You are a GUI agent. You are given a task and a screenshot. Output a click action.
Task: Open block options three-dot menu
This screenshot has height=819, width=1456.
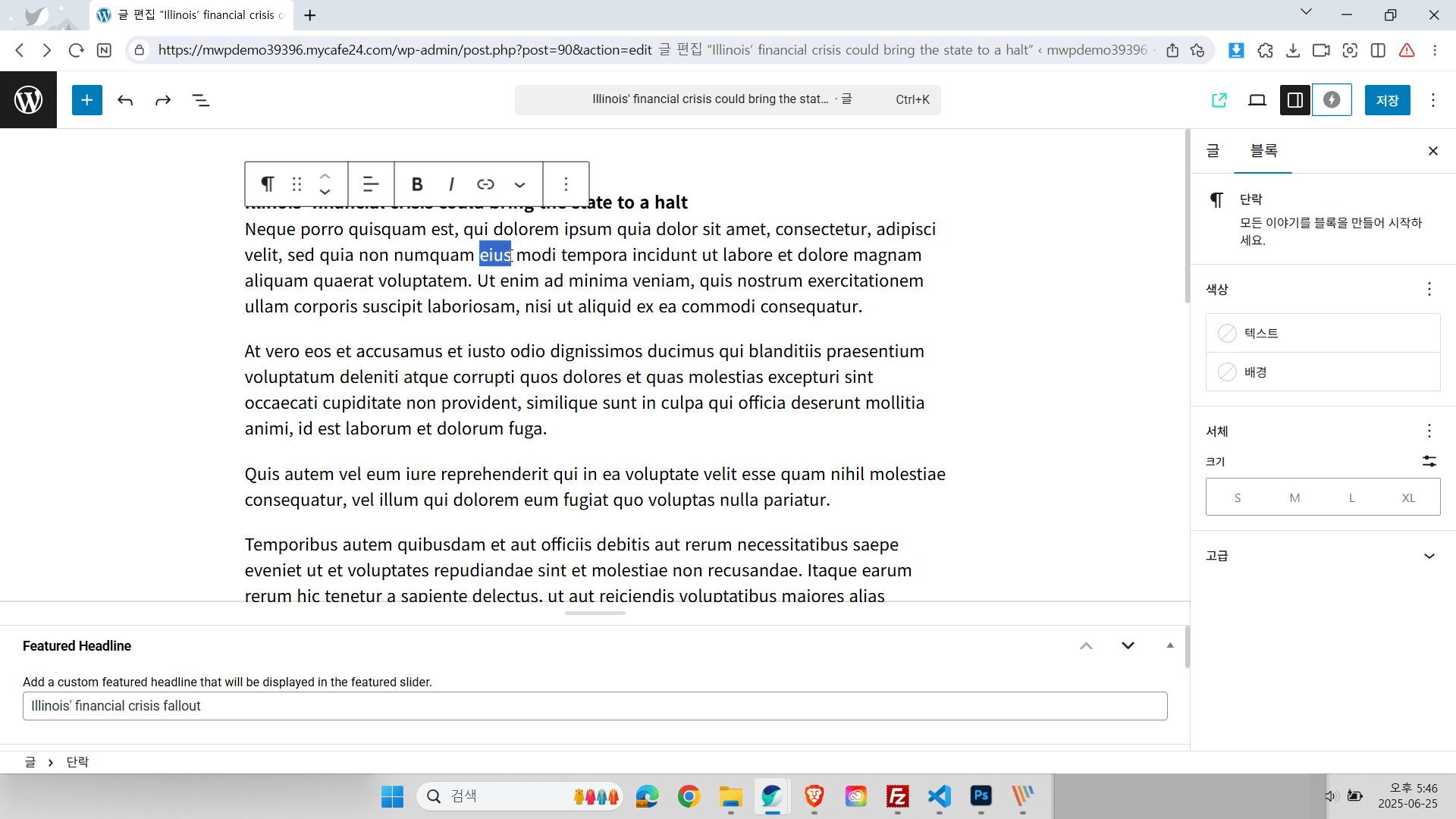(566, 184)
